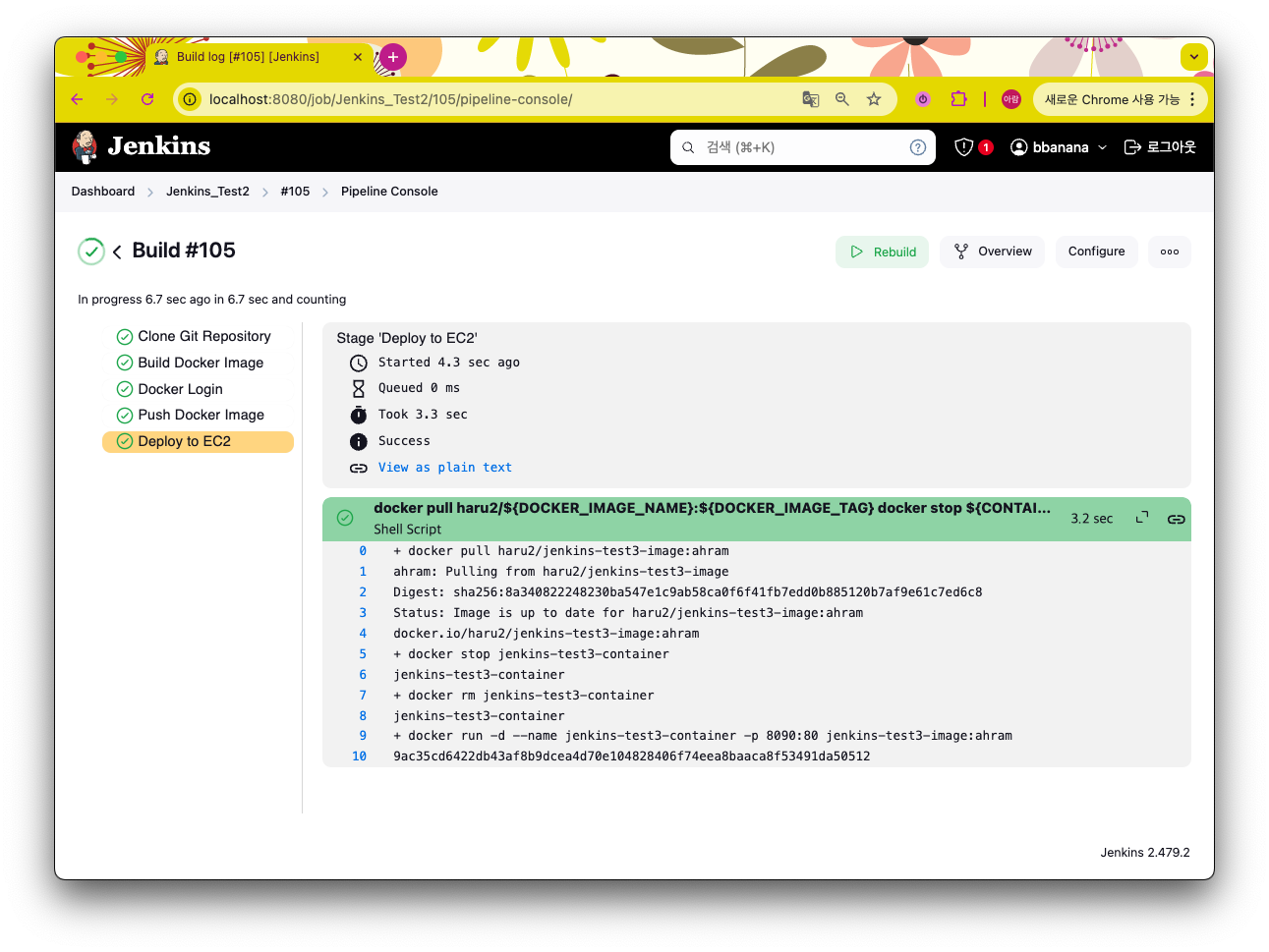
Task: Click the address bar URL
Action: click(x=390, y=99)
